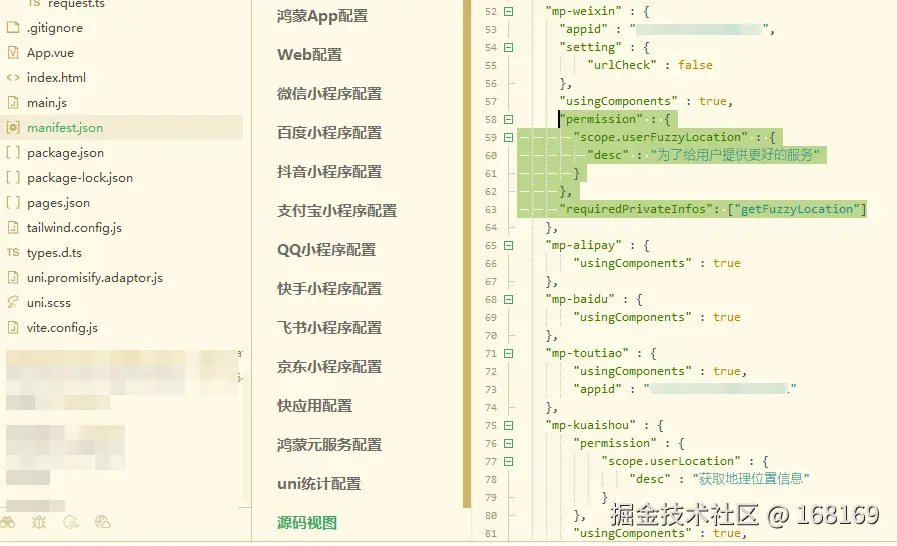Viewport: 897px width, 546px height.
Task: Fold the scope.userLocation block at line 77
Action: click(x=509, y=461)
